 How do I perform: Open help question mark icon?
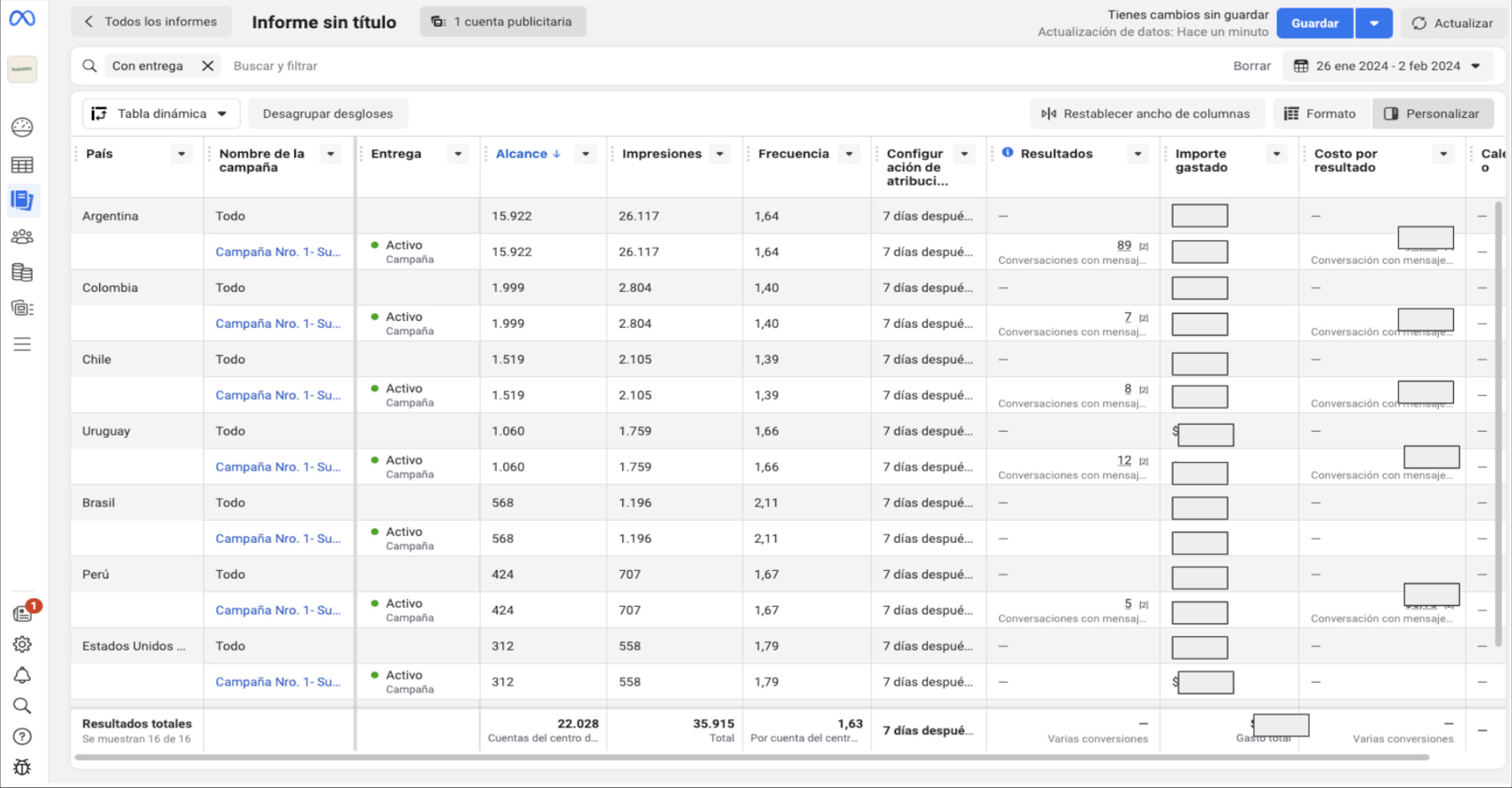coord(22,736)
